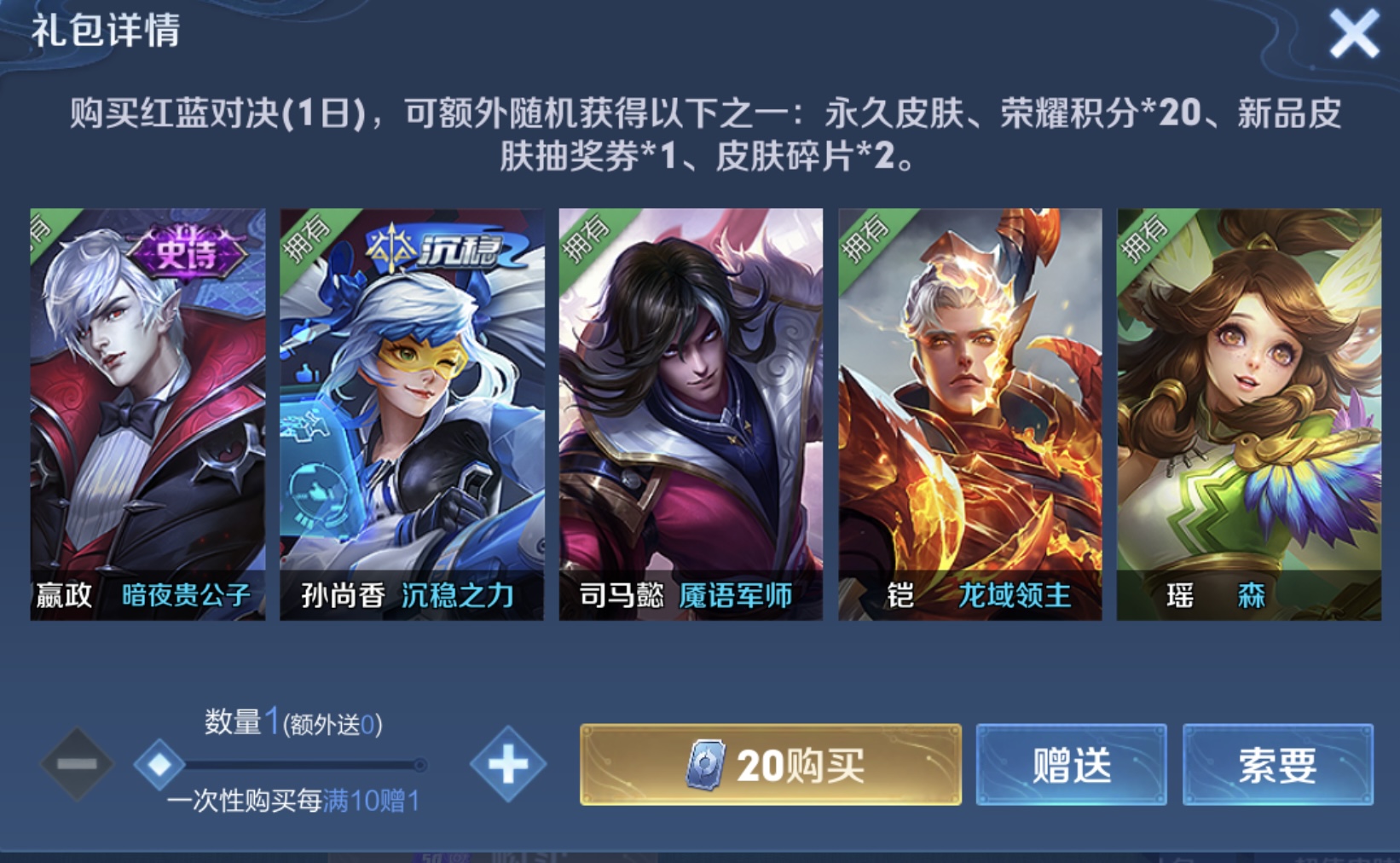The height and width of the screenshot is (863, 1400).
Task: Select the 司马懿 魇语军师 skin card
Action: 691,414
